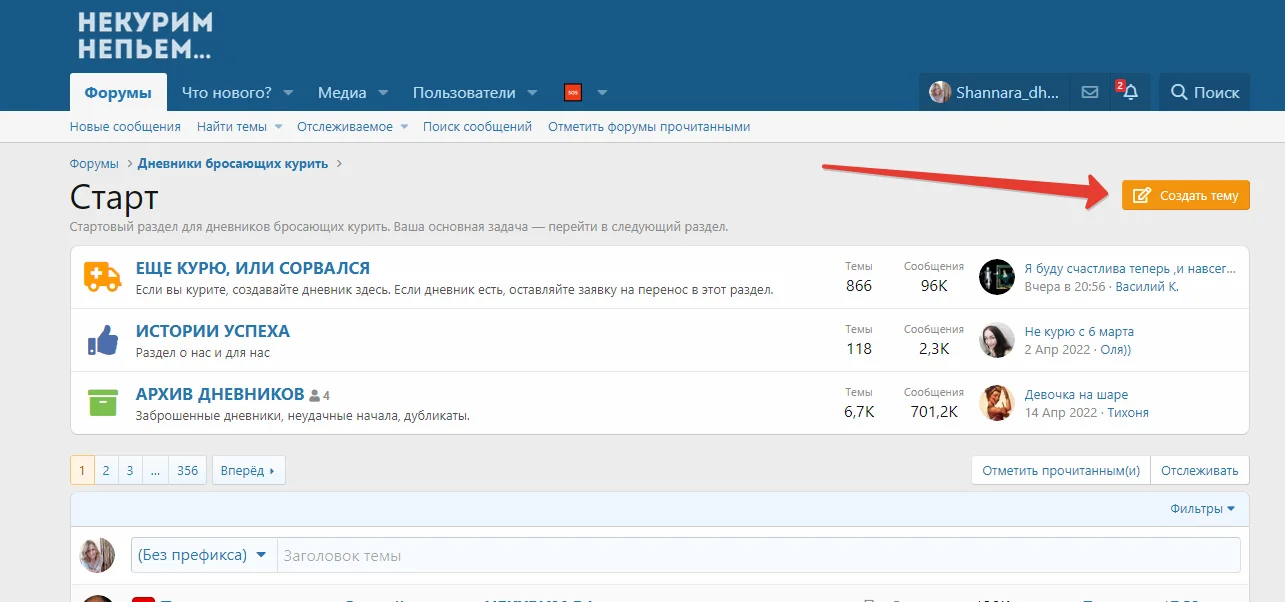Click the Поиск magnifier search button
Viewport: 1285px width, 602px height.
point(1205,92)
